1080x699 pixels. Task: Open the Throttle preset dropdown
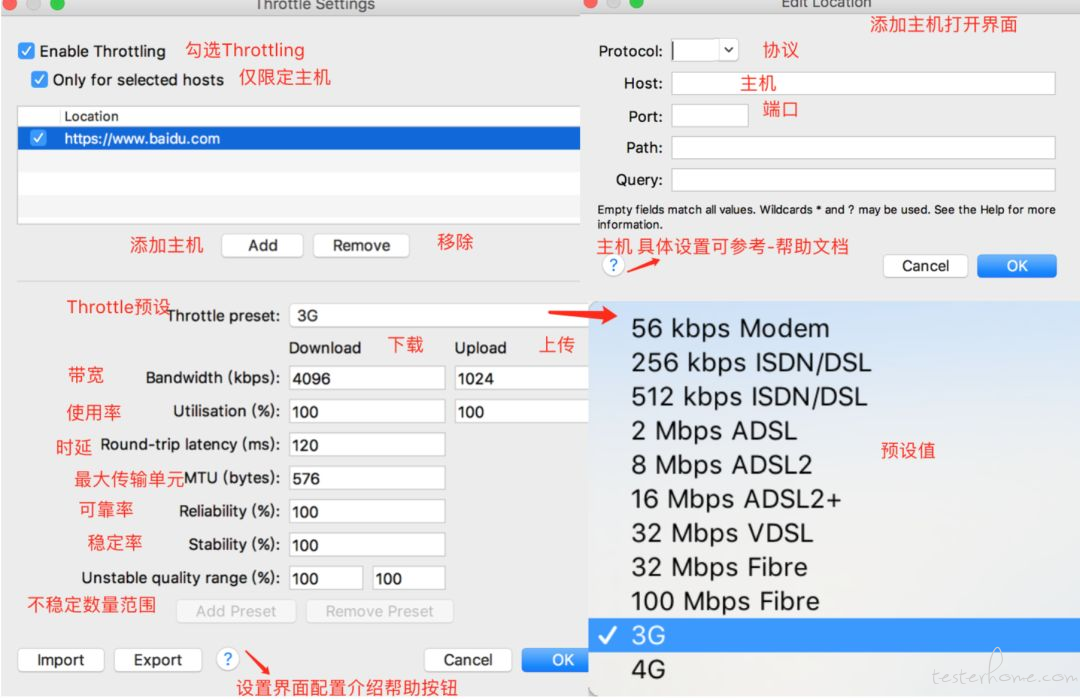(438, 315)
